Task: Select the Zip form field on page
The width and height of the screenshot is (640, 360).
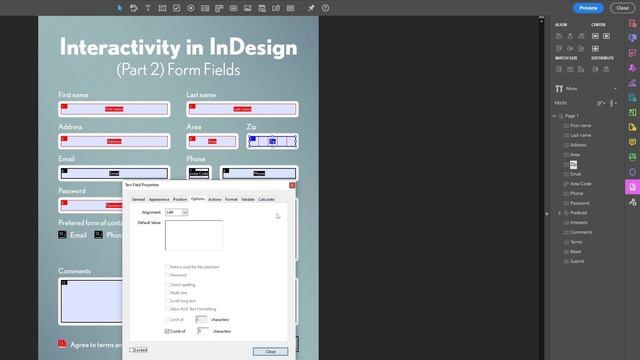Action: tap(272, 141)
